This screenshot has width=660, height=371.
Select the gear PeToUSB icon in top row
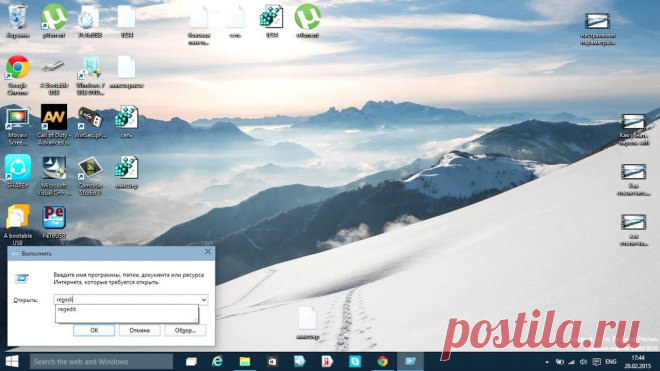pyautogui.click(x=90, y=21)
